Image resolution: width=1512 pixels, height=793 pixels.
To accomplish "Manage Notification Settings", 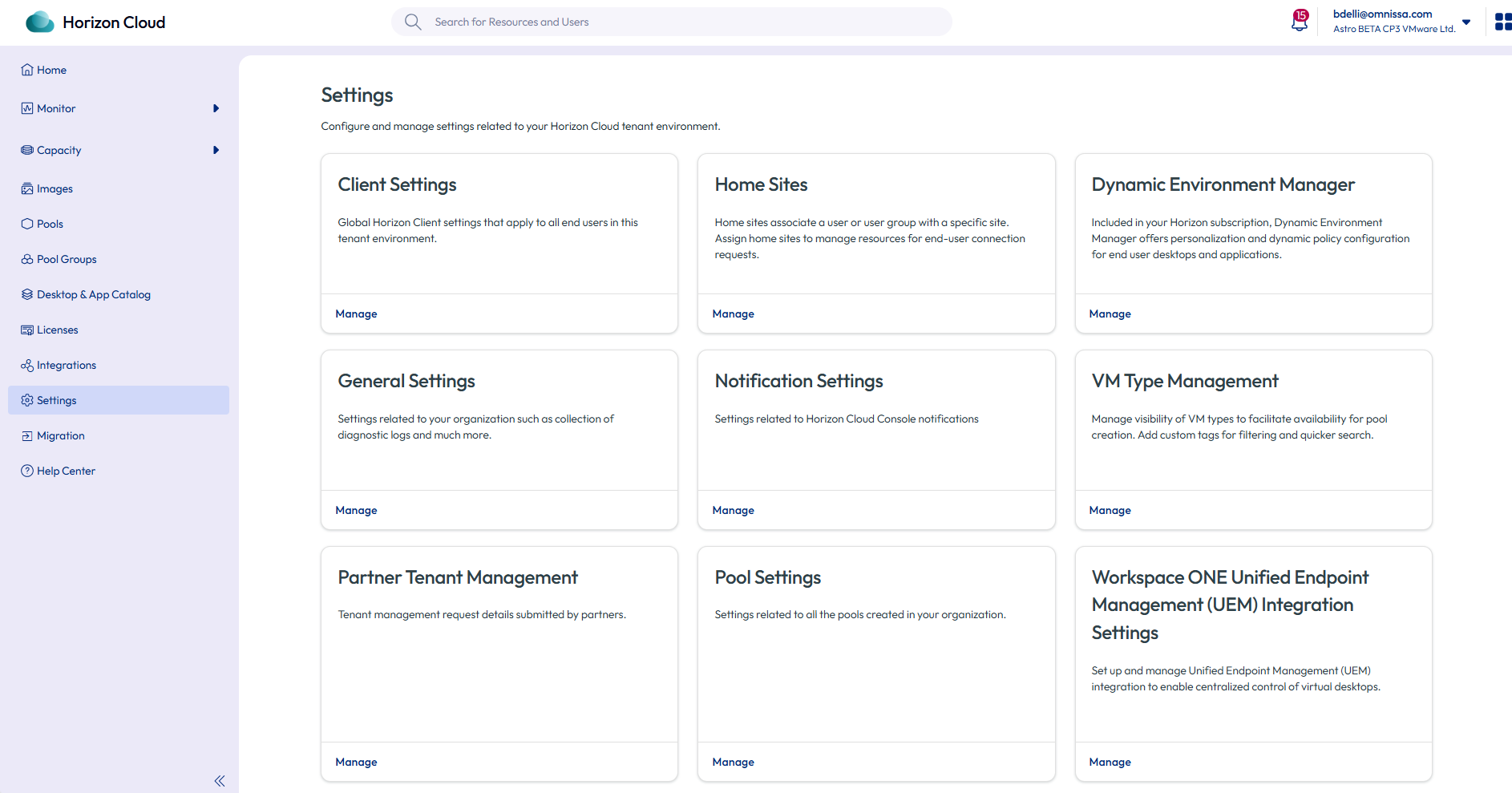I will pos(733,510).
